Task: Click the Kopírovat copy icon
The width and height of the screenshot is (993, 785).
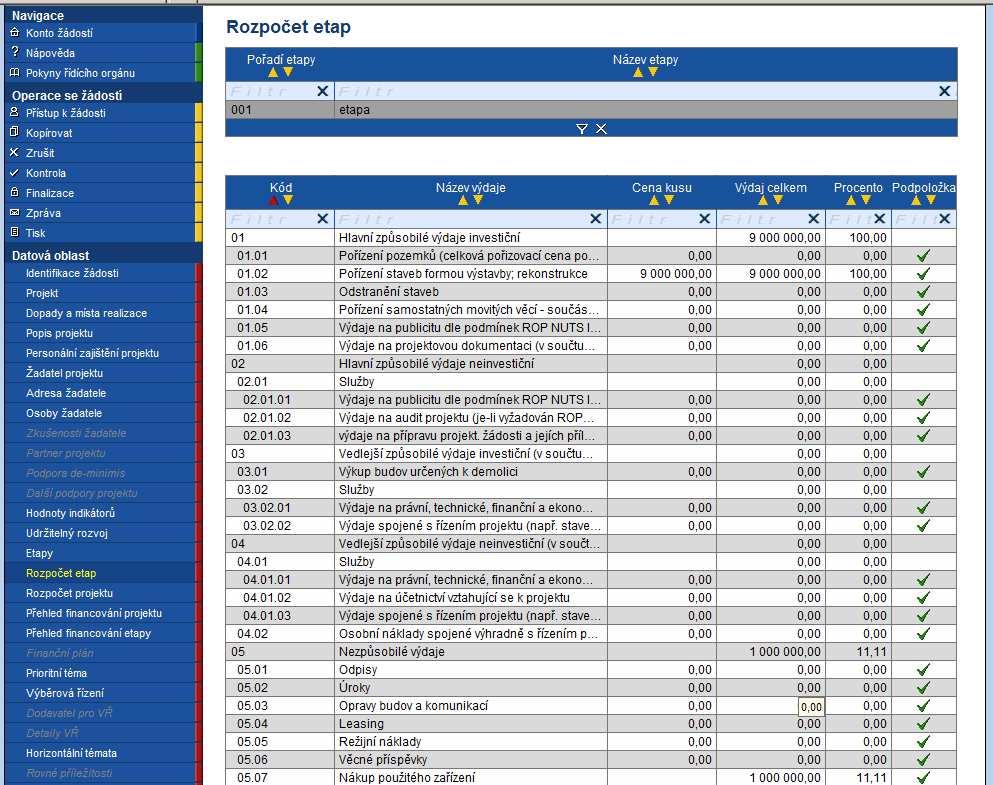Action: [15, 132]
